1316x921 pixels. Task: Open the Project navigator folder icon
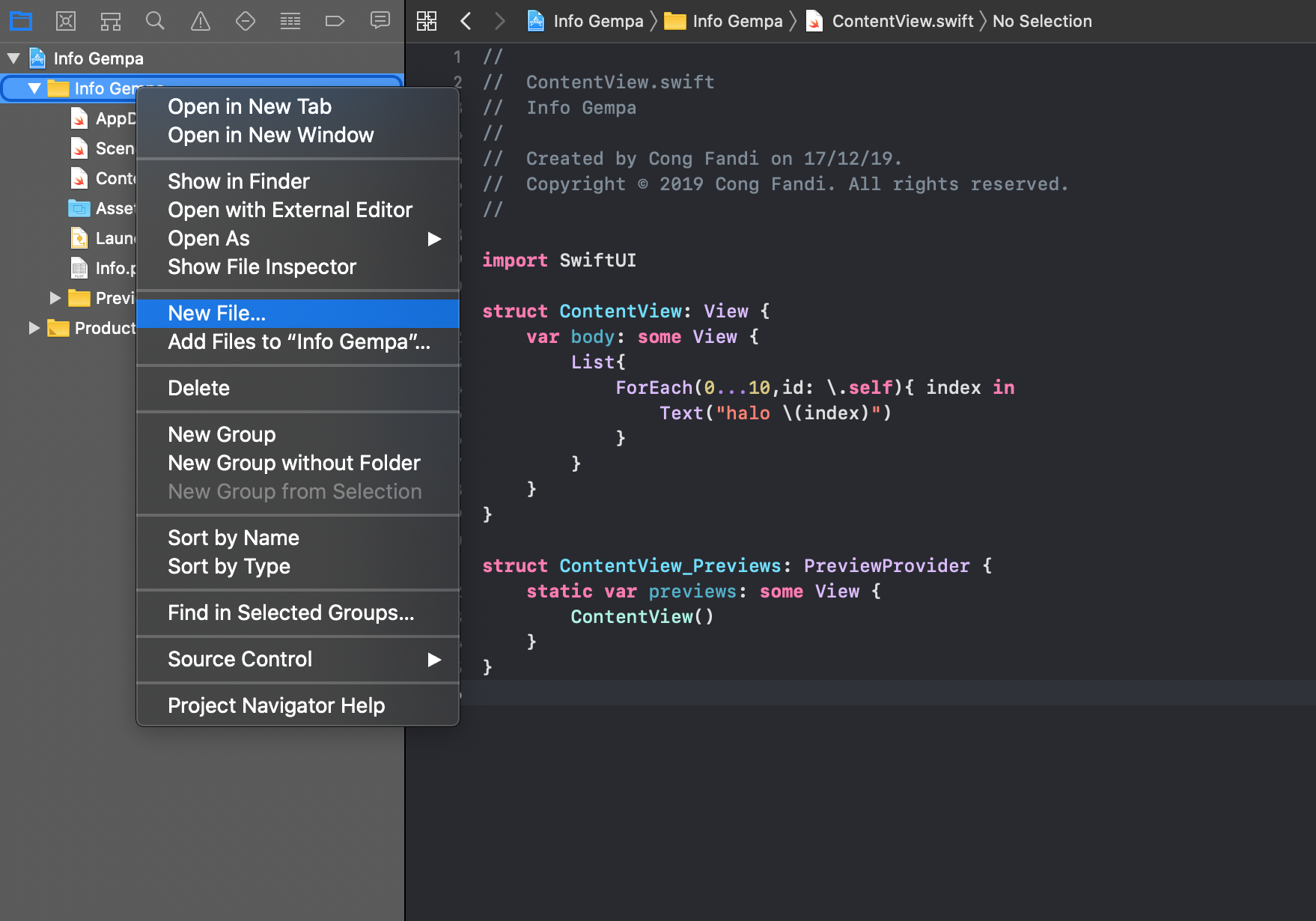click(21, 21)
